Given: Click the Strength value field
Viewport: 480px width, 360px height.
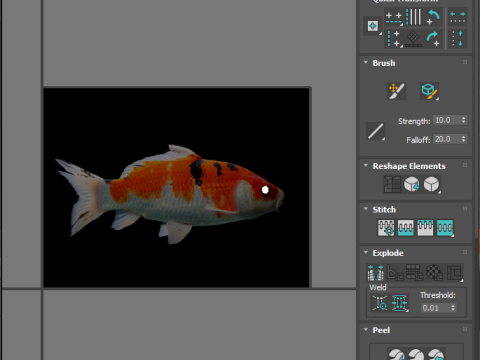Looking at the screenshot, I should click(x=446, y=120).
